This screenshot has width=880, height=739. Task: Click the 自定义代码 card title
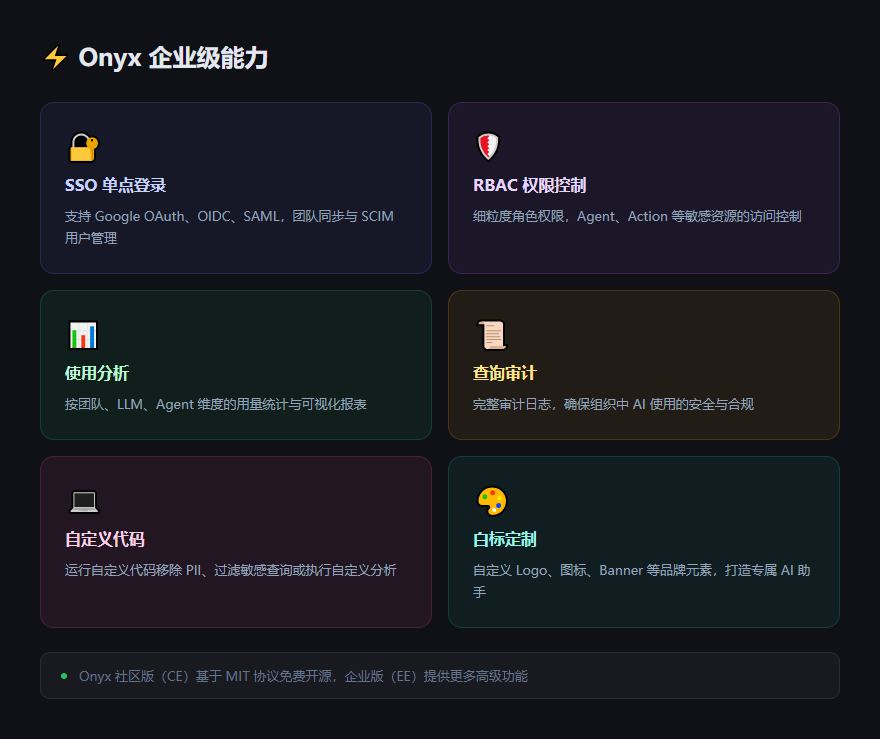tap(105, 540)
